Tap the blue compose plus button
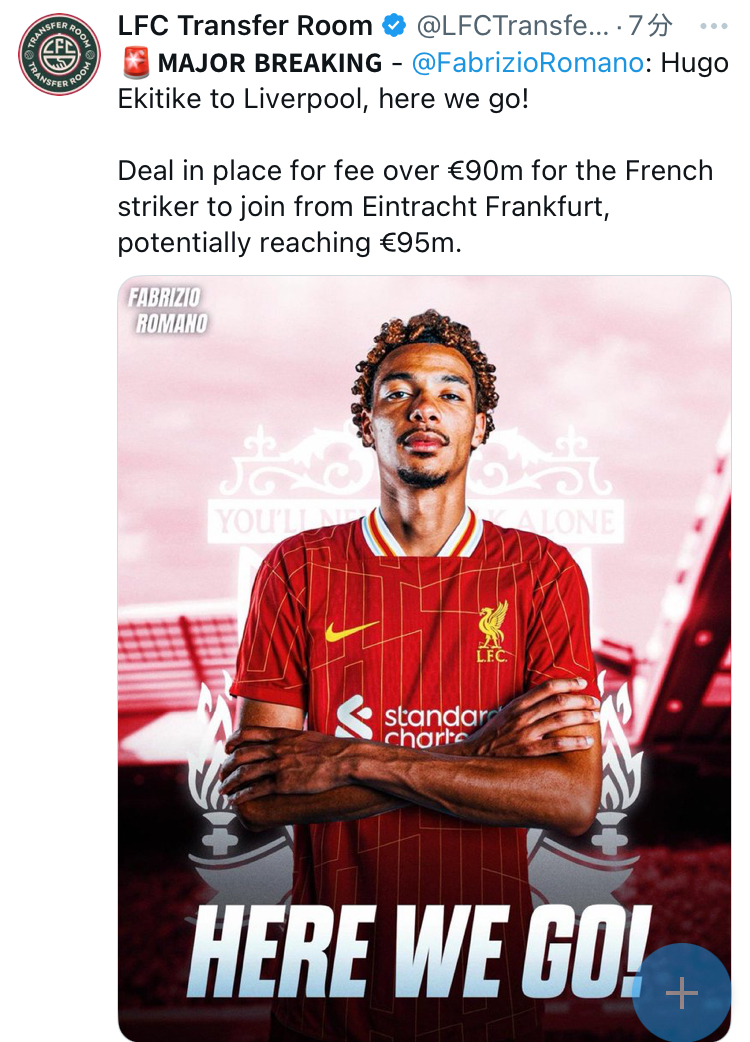Viewport: 750px width, 1042px height. [x=682, y=993]
